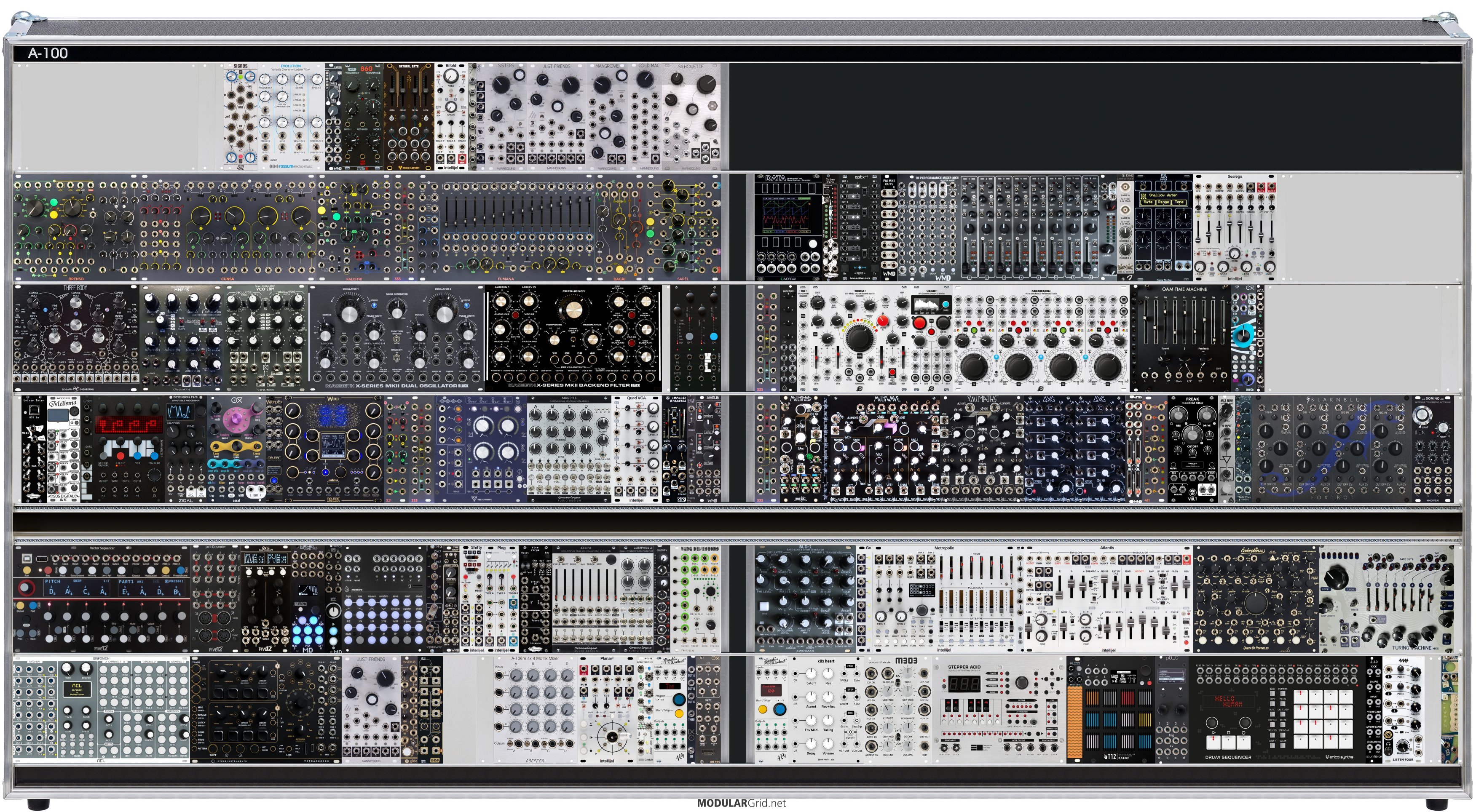This screenshot has width=1484, height=812.
Task: Select the Just Friends module beside Mangrove
Action: point(556,116)
